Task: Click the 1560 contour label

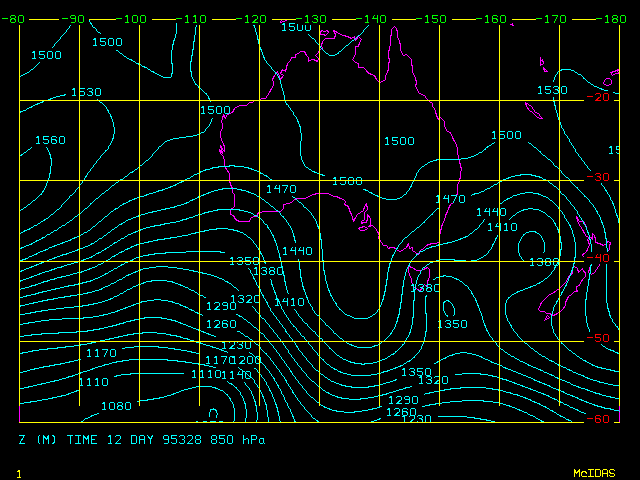Action: tap(50, 140)
